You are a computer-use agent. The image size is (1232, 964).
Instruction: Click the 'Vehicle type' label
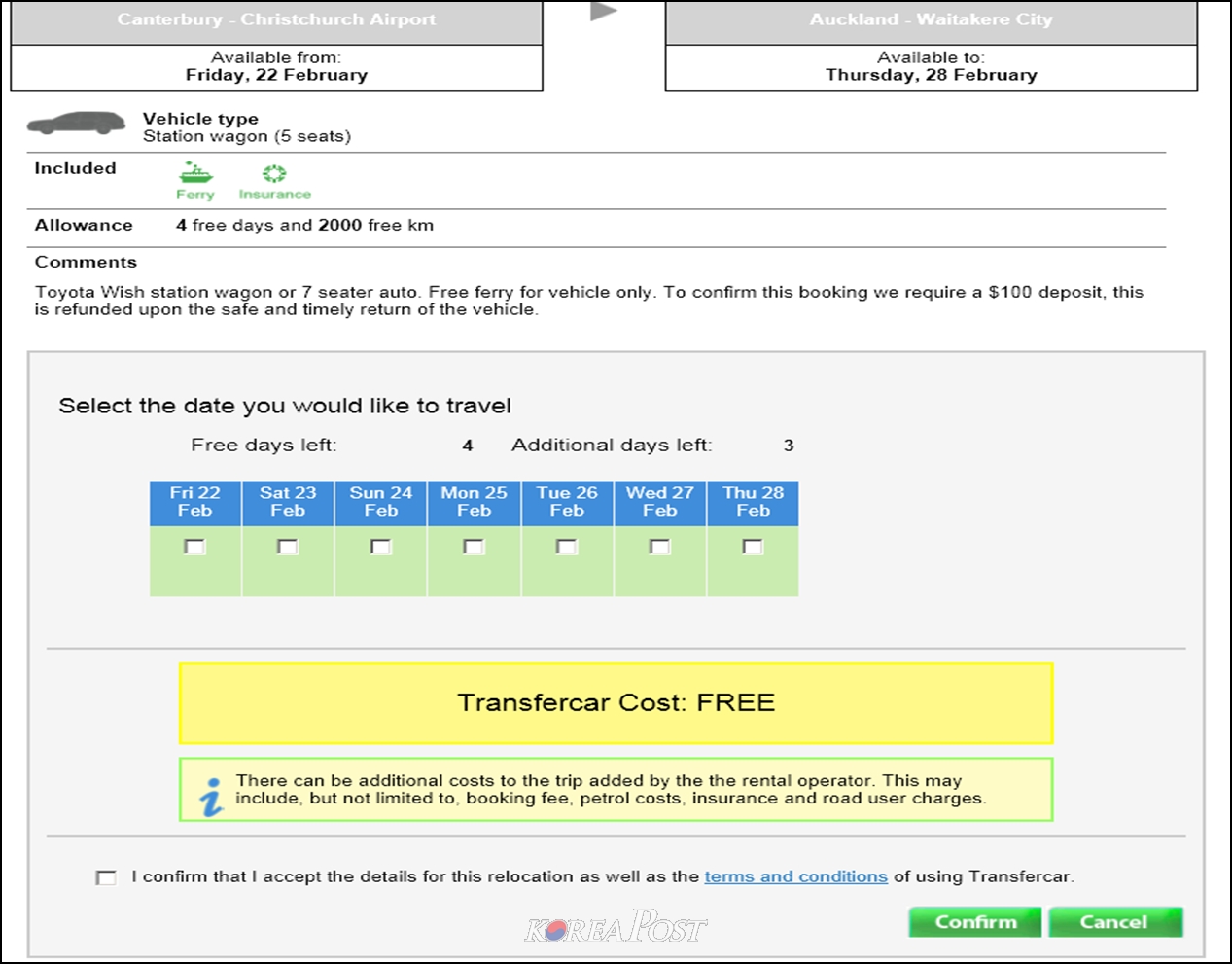point(200,119)
